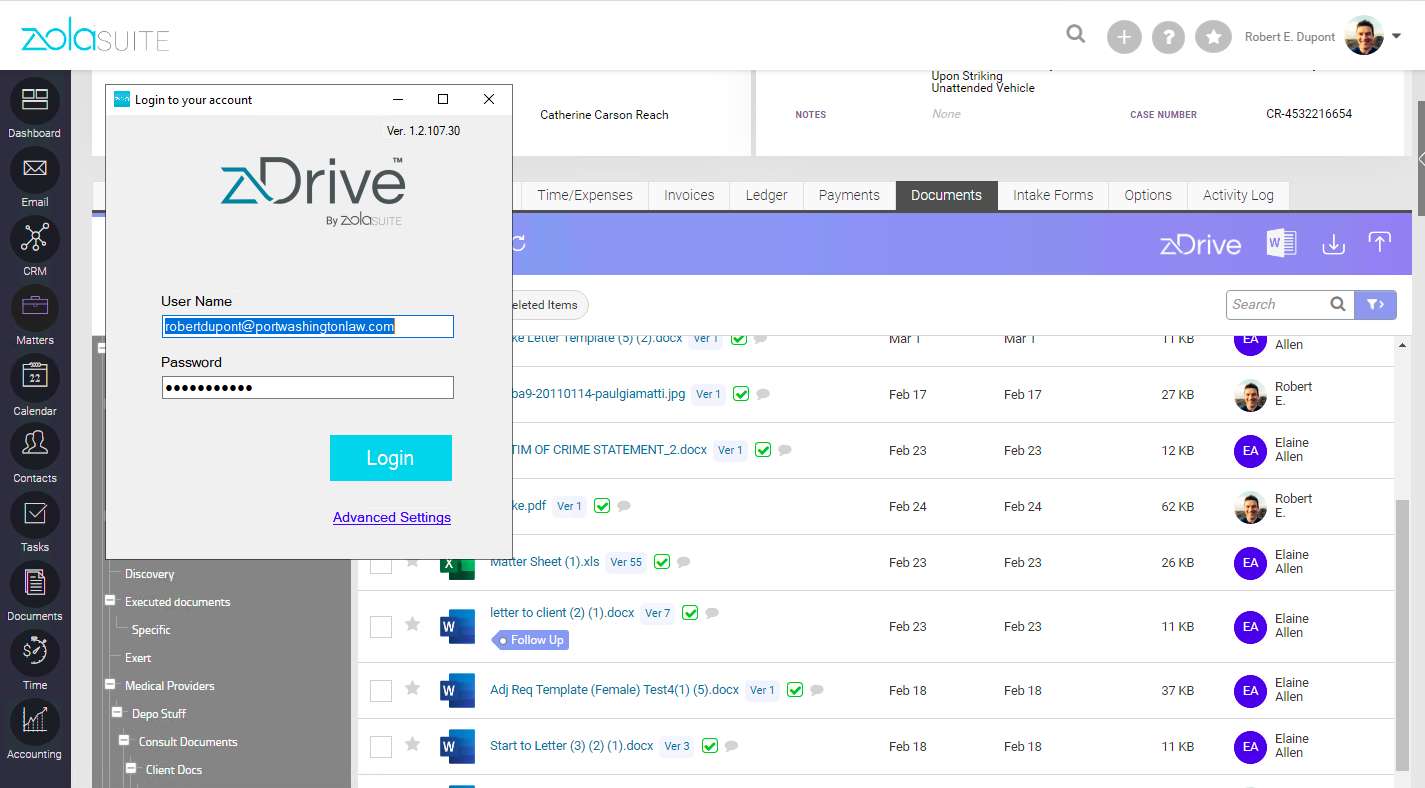Open the Time tracking icon
The height and width of the screenshot is (788, 1425).
(35, 652)
